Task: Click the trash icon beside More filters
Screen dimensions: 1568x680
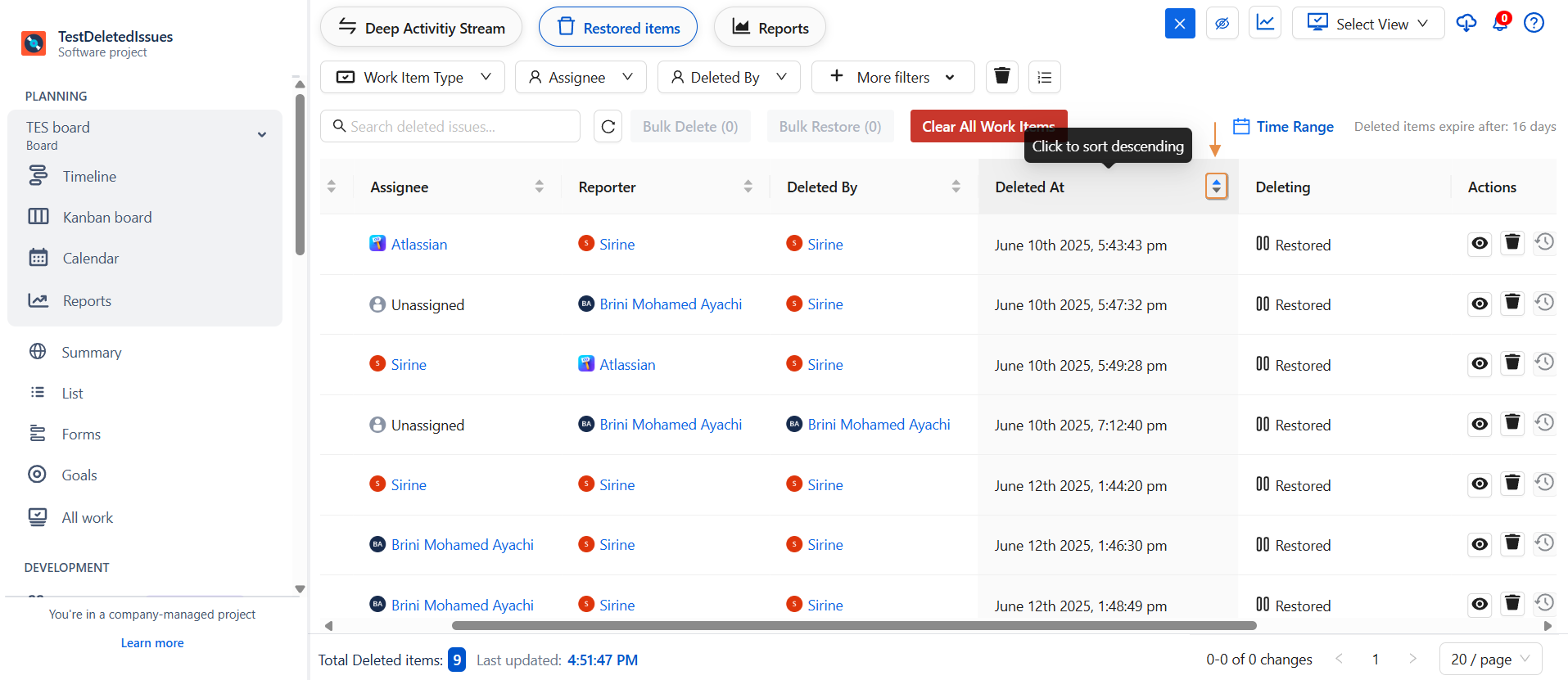Action: coord(1001,77)
